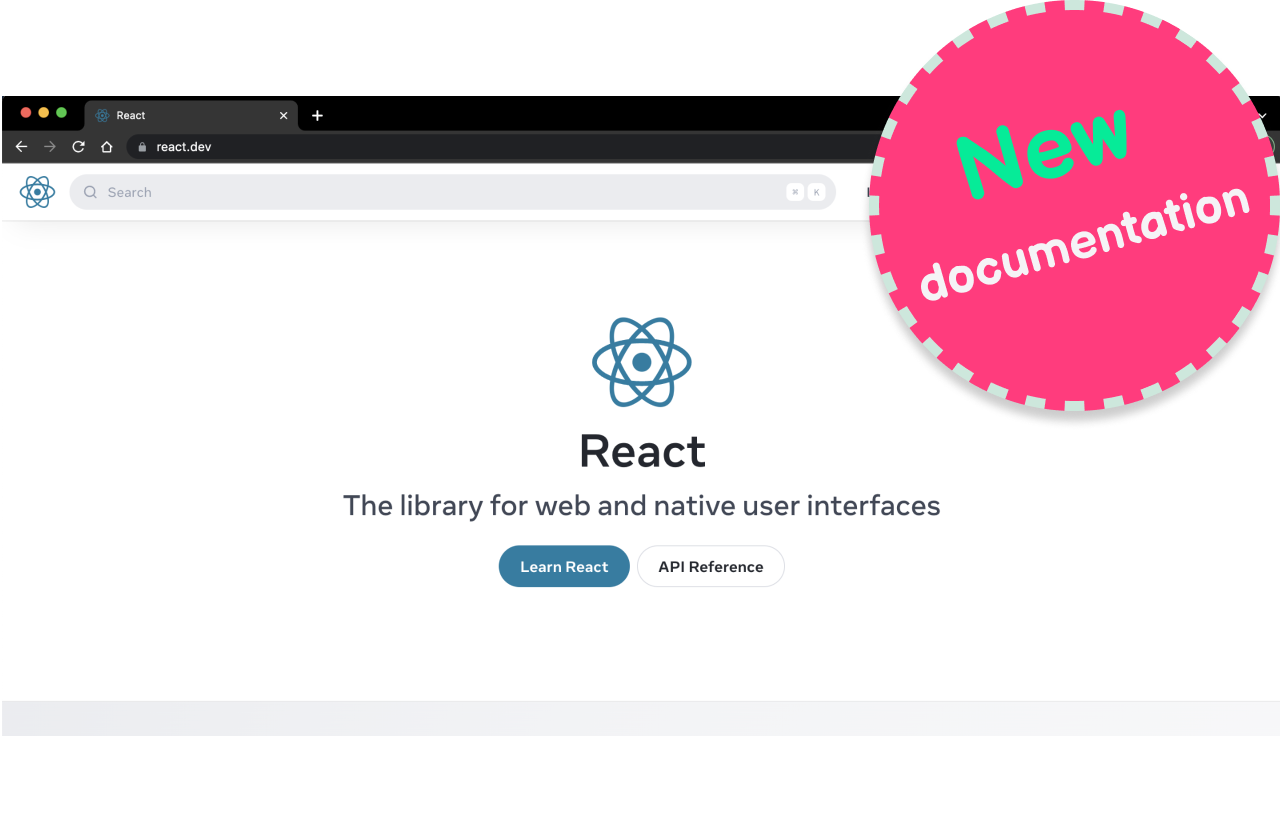This screenshot has width=1280, height=832.
Task: Click the React logo in site header
Action: tap(37, 192)
